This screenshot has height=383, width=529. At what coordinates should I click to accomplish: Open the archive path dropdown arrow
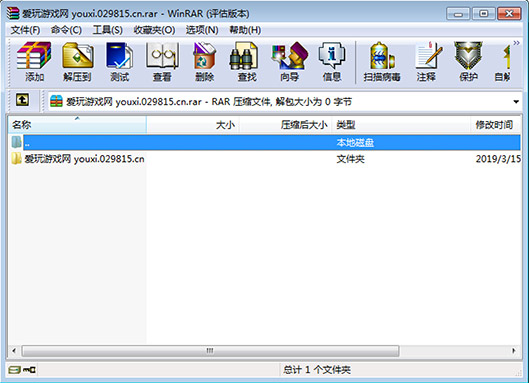click(x=516, y=102)
